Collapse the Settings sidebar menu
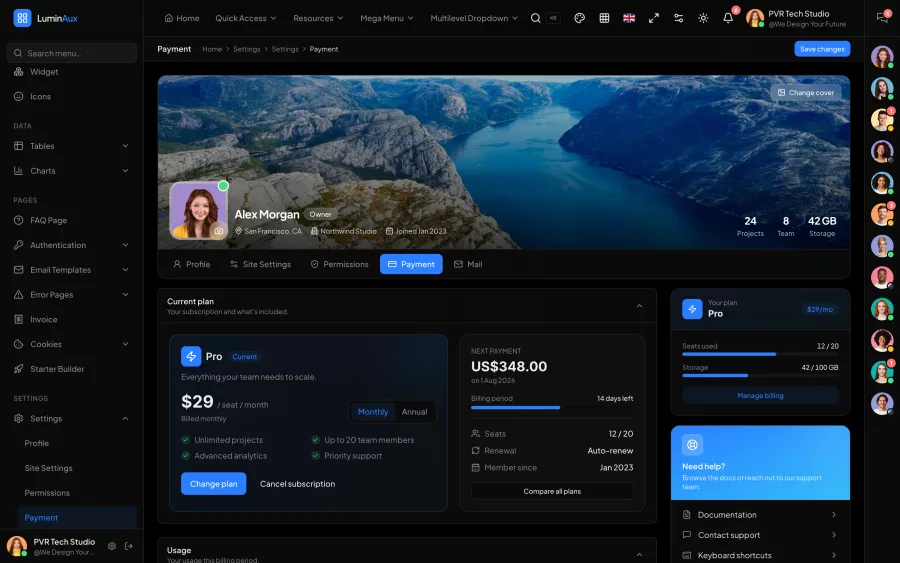 72,419
